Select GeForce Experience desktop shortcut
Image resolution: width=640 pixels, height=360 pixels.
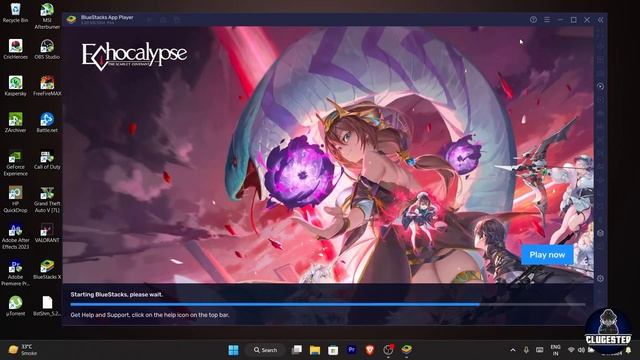(x=16, y=163)
